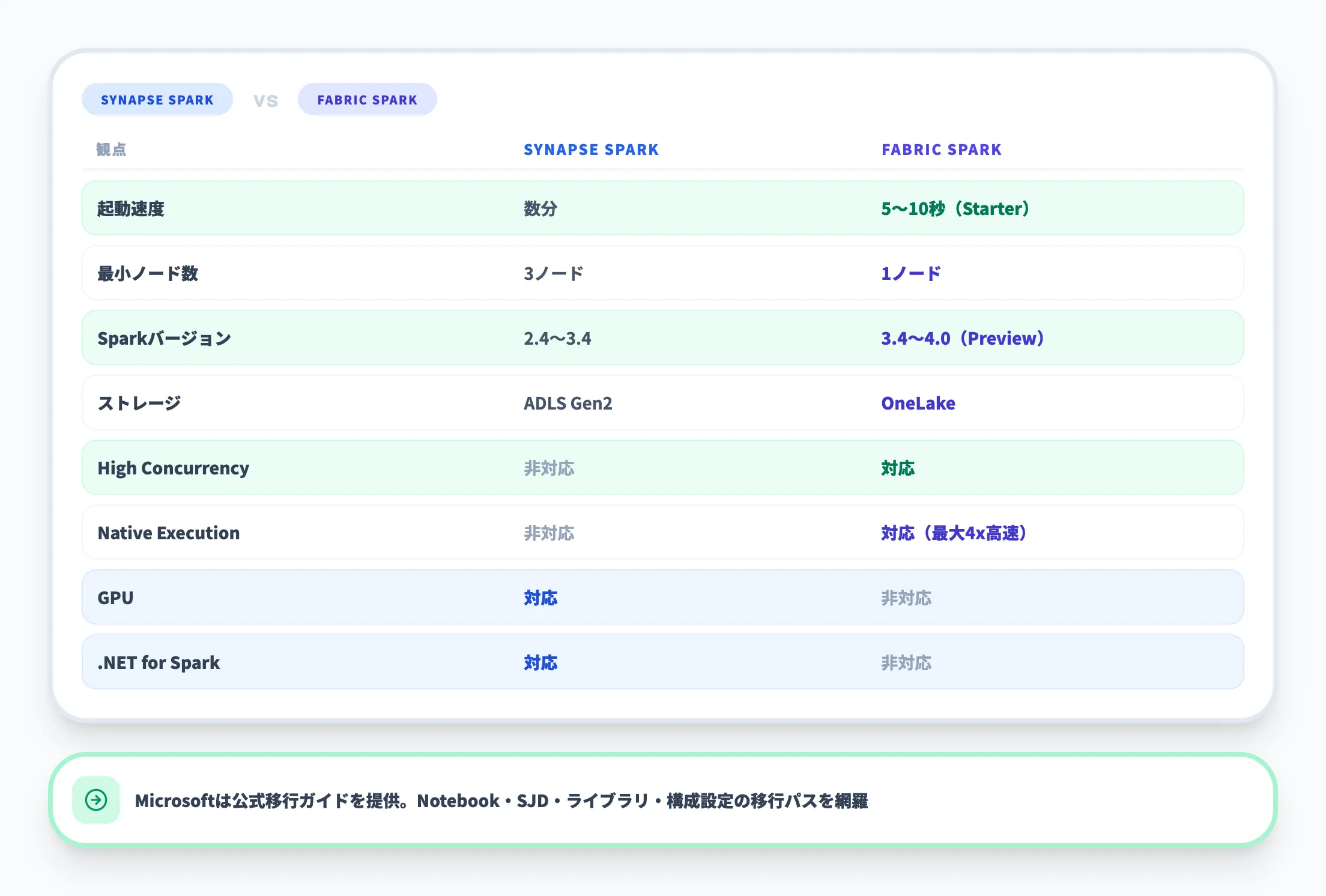Click the green 対応 mark for High Concurrency
This screenshot has height=896, width=1326.
[898, 468]
